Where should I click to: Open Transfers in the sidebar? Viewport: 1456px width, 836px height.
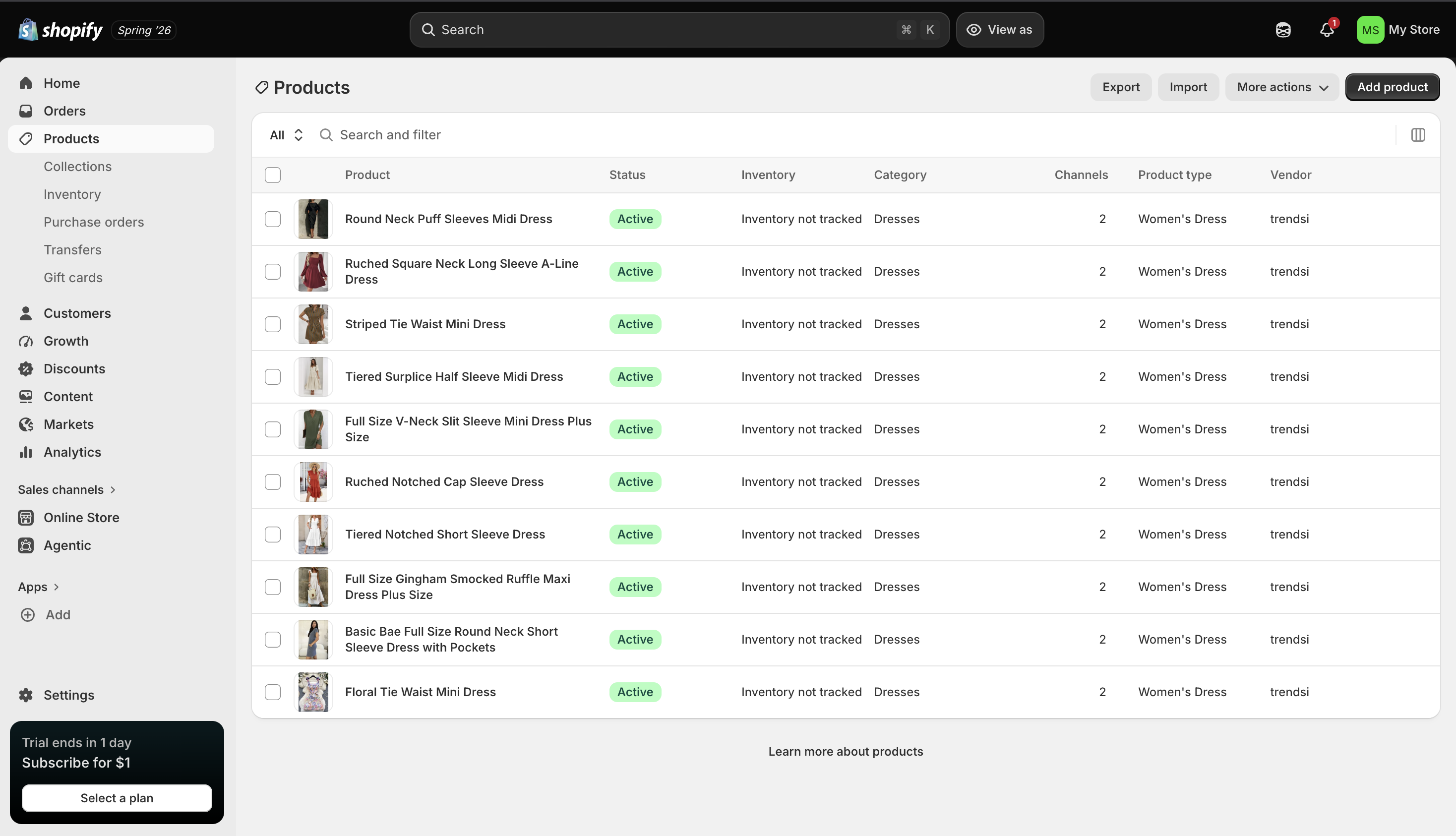(72, 250)
